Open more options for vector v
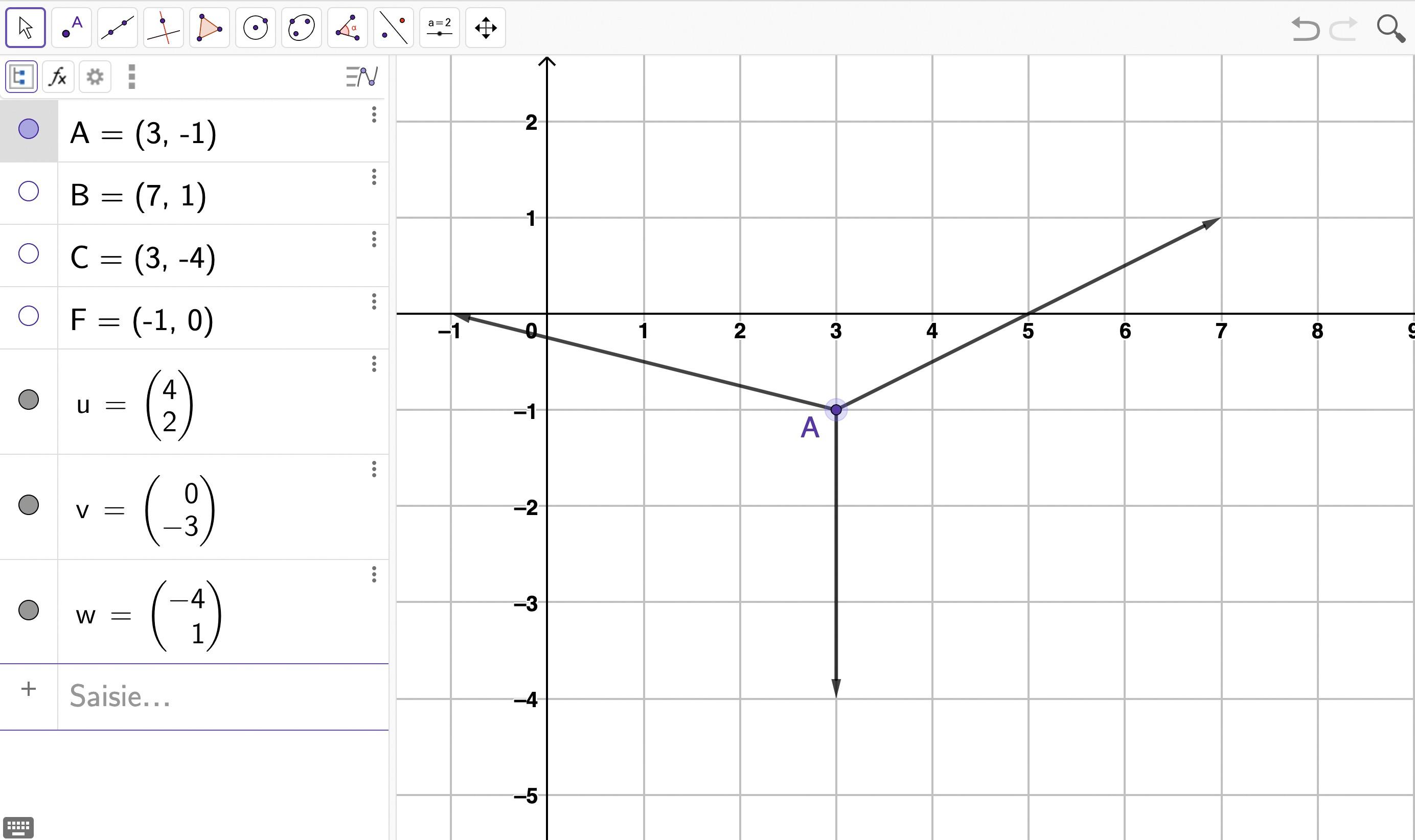Image resolution: width=1415 pixels, height=840 pixels. [x=374, y=469]
